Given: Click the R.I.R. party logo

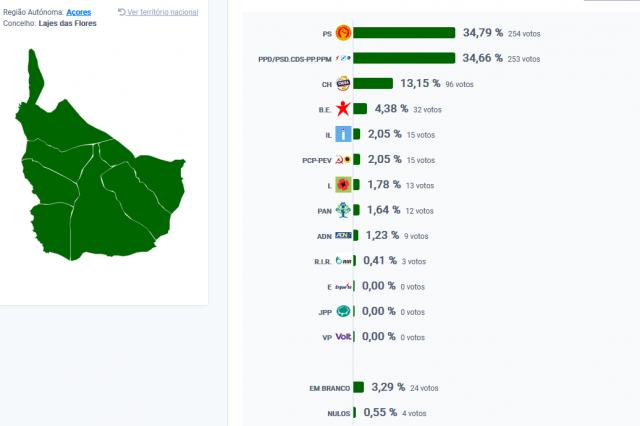Looking at the screenshot, I should click(343, 261).
